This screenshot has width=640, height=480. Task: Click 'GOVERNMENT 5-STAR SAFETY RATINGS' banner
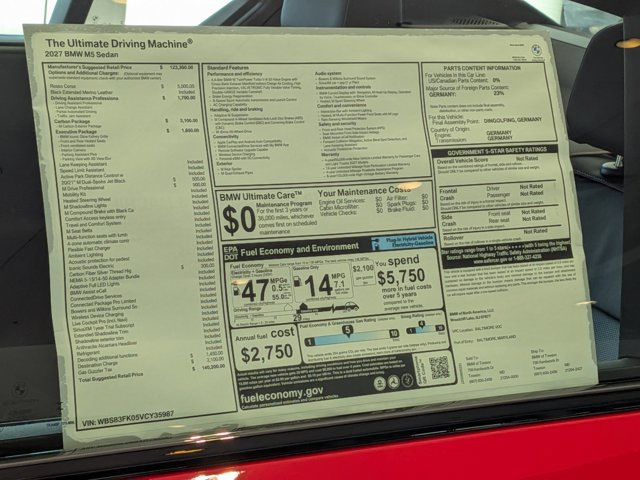point(495,151)
